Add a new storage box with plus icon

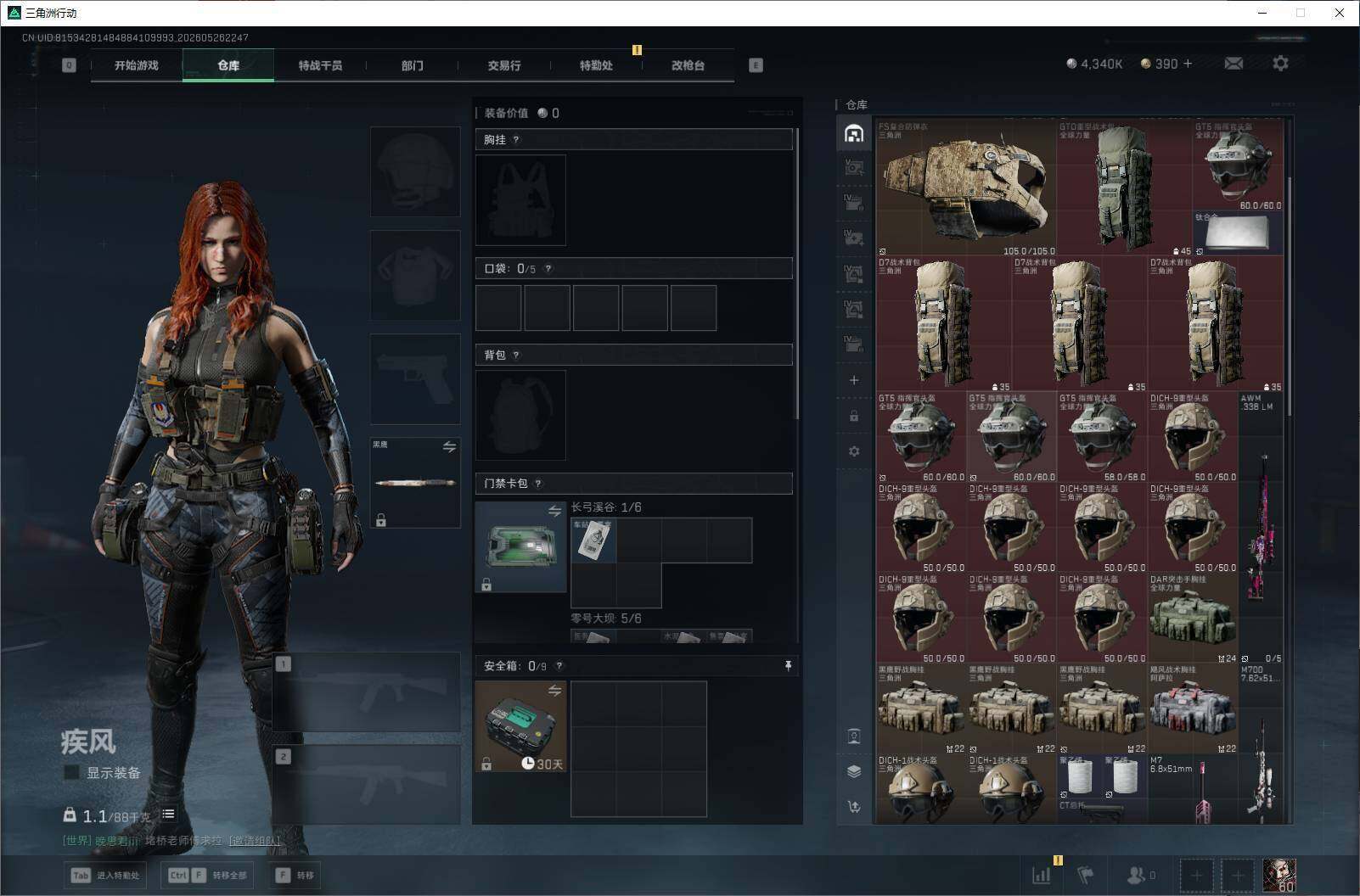pos(854,380)
